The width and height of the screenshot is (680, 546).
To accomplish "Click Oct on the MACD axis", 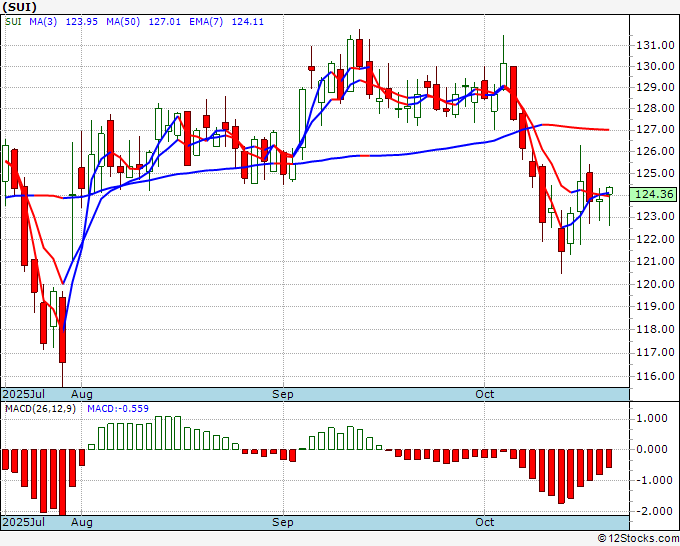I will [484, 522].
